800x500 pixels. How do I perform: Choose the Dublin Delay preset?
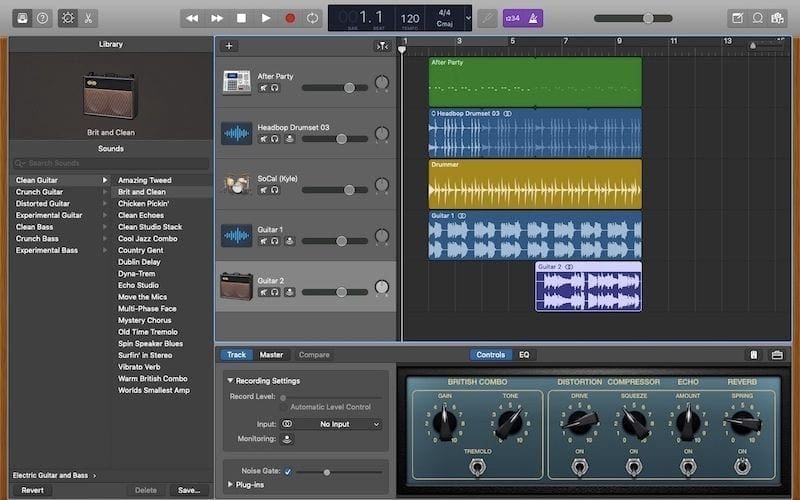(139, 262)
